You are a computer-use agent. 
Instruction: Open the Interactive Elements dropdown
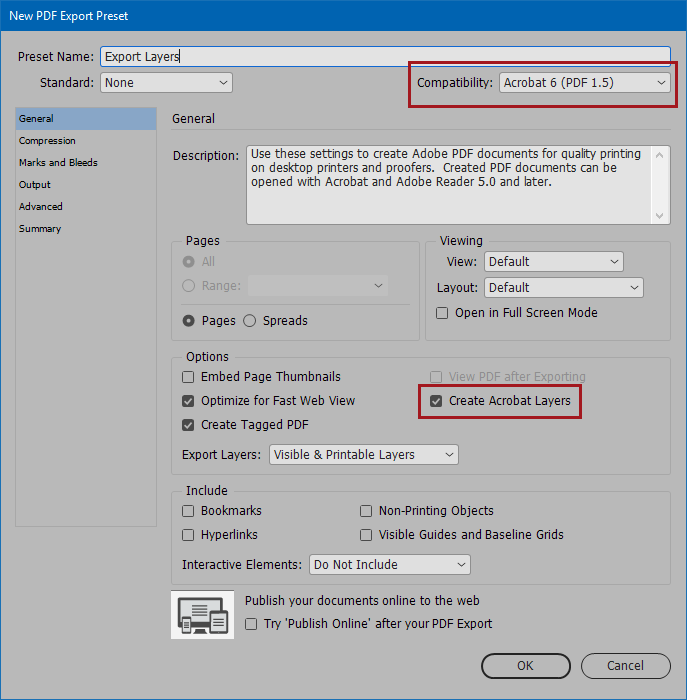(x=390, y=565)
